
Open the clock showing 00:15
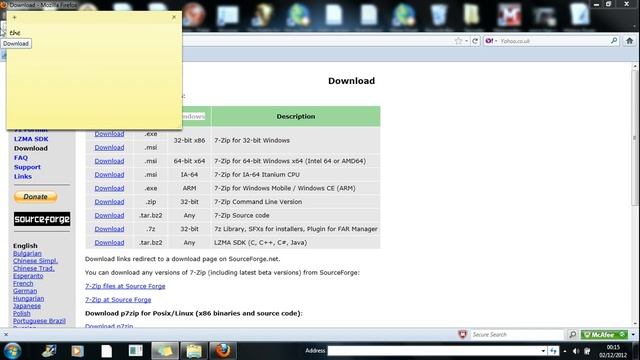[x=613, y=351]
